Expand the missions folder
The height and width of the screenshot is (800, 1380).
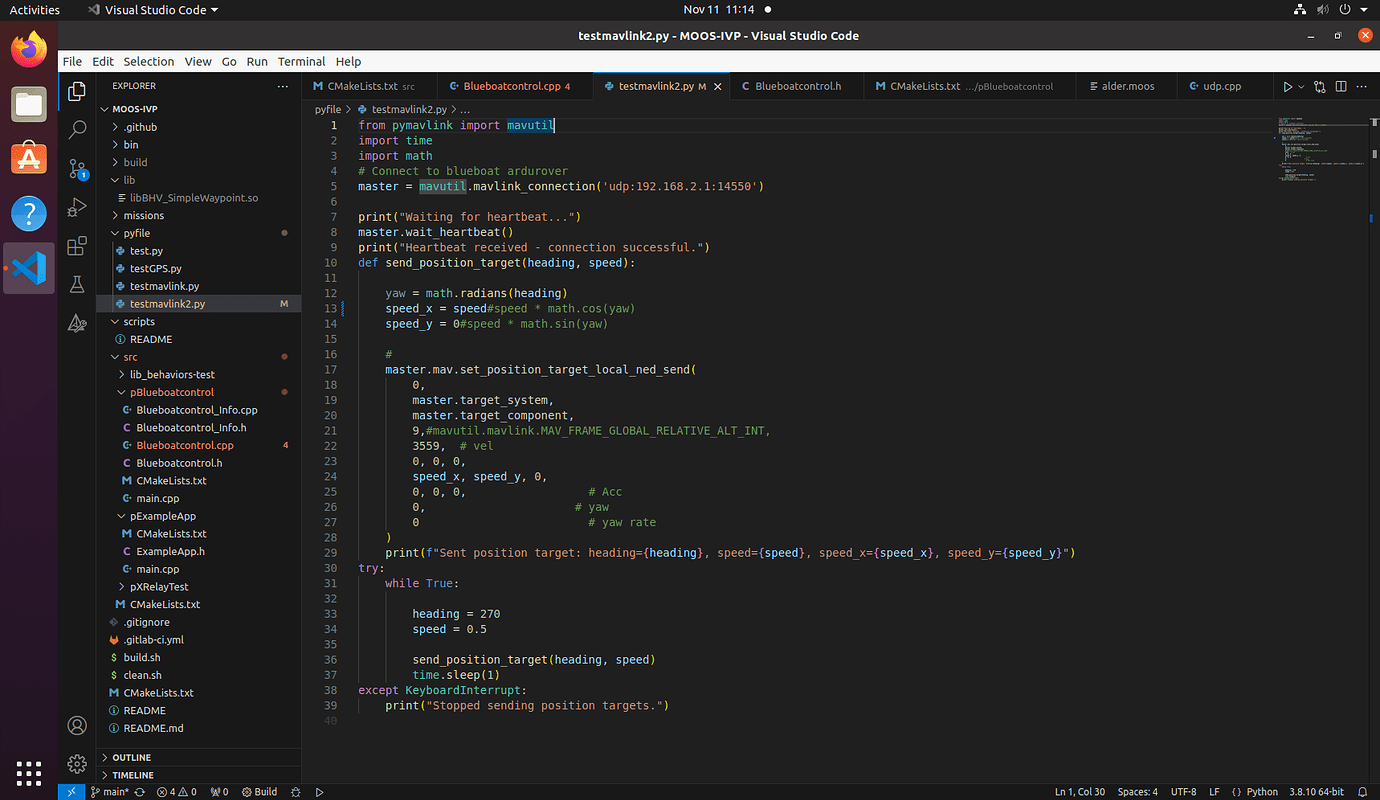click(x=143, y=215)
